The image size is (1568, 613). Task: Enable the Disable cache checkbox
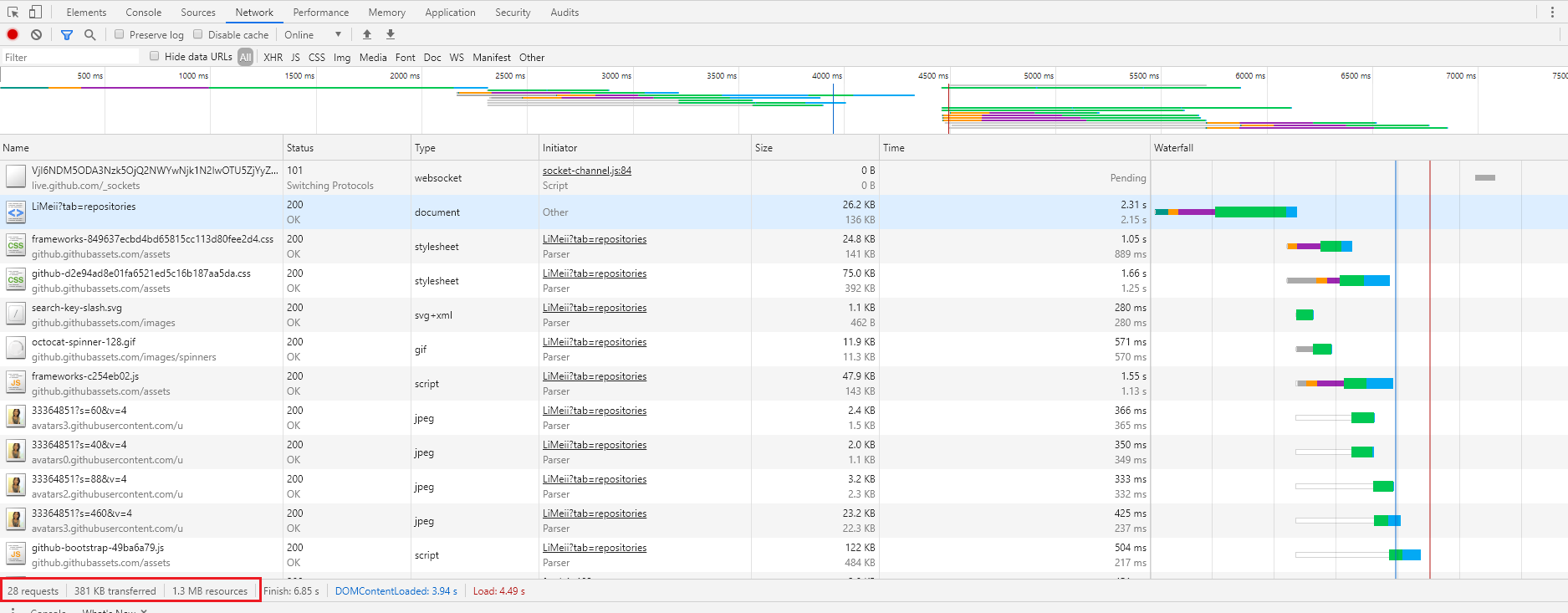[197, 34]
